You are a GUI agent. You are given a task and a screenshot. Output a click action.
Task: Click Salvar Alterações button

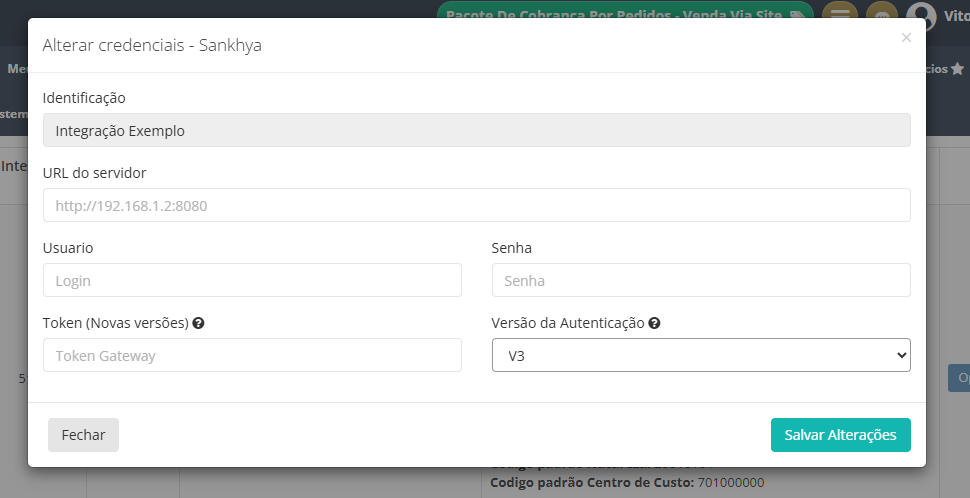840,435
